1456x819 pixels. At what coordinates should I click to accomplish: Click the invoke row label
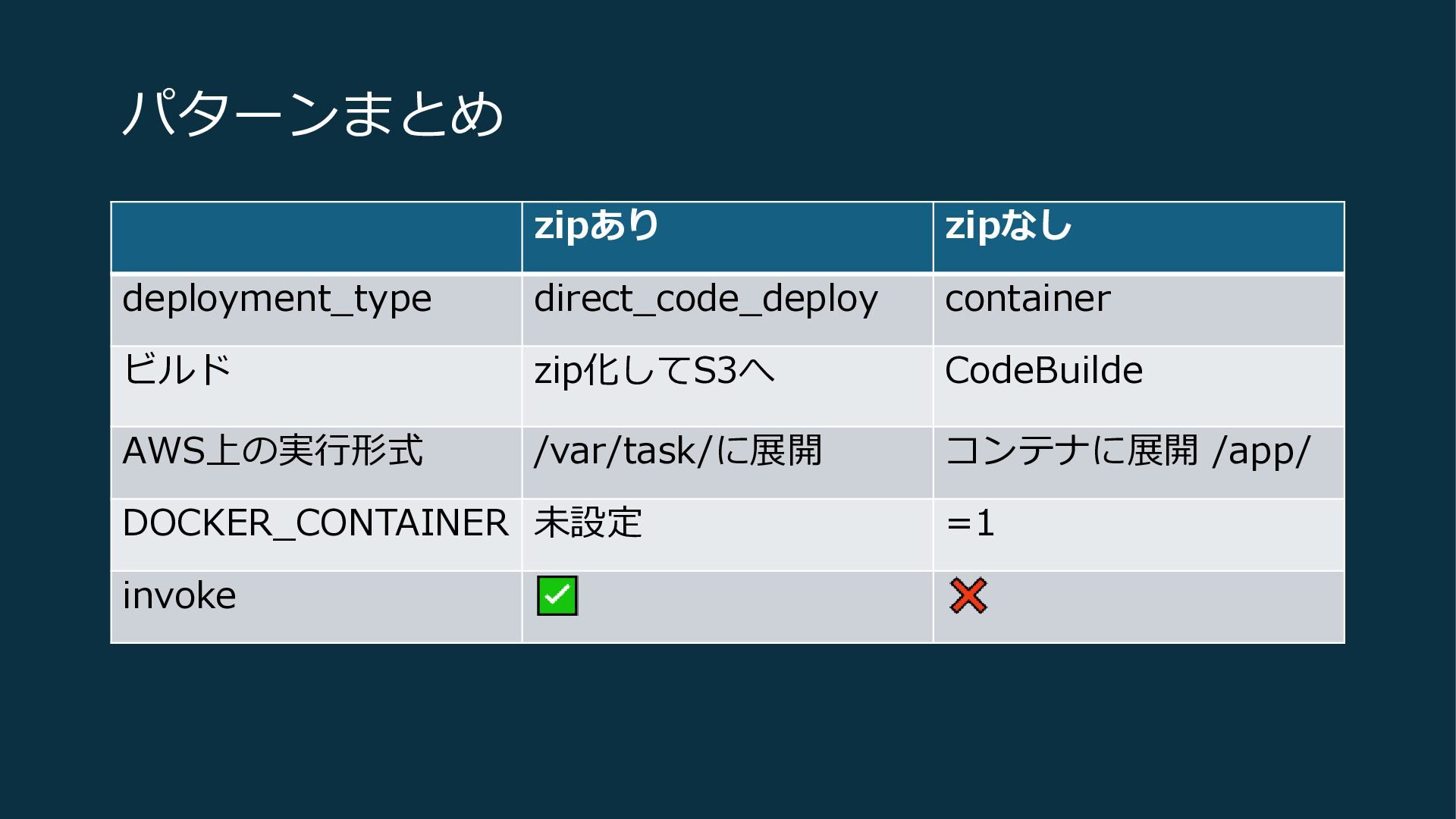[180, 596]
